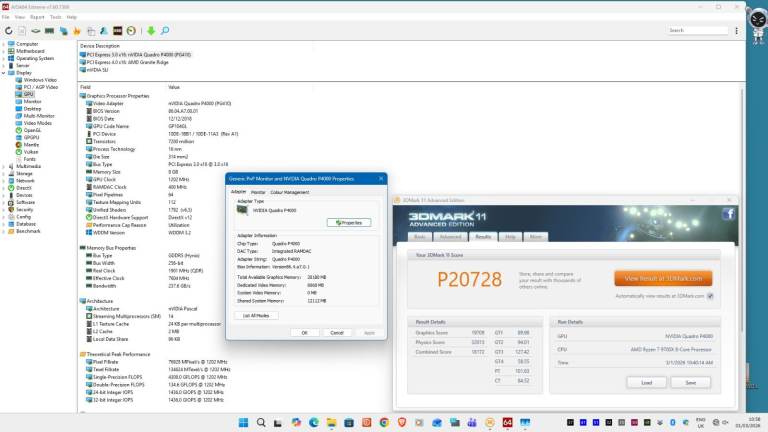Image resolution: width=768 pixels, height=432 pixels.
Task: Click View result at 3DMark.com button
Action: [661, 278]
